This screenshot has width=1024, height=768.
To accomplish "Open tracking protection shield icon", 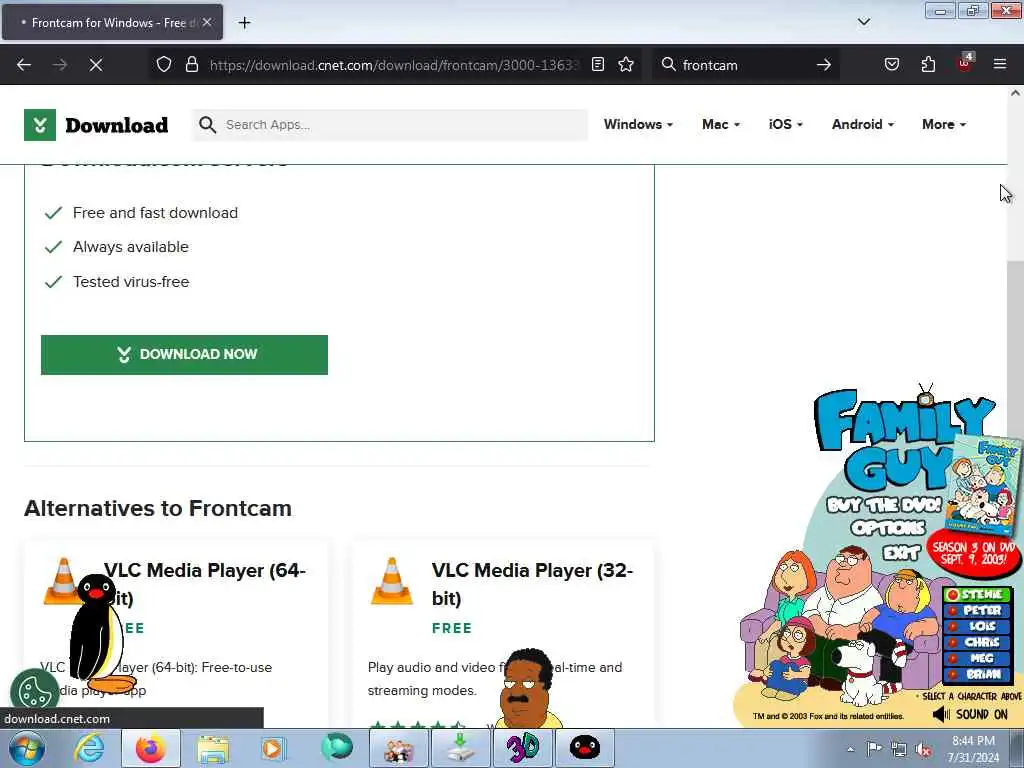I will (164, 65).
